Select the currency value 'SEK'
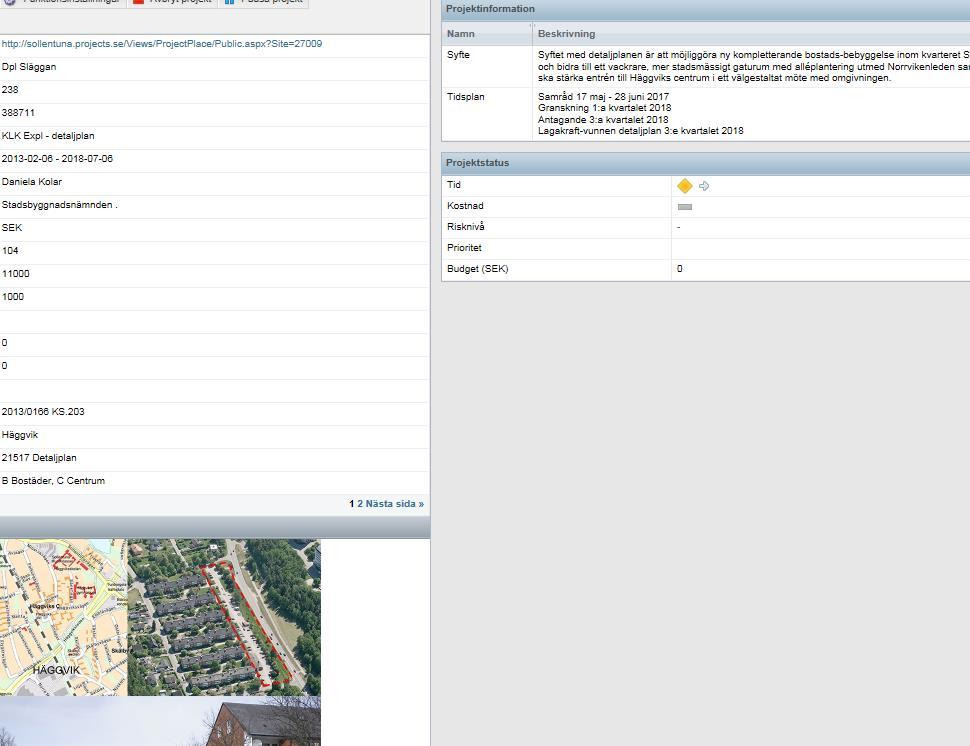Viewport: 970px width, 746px height. tap(12, 228)
